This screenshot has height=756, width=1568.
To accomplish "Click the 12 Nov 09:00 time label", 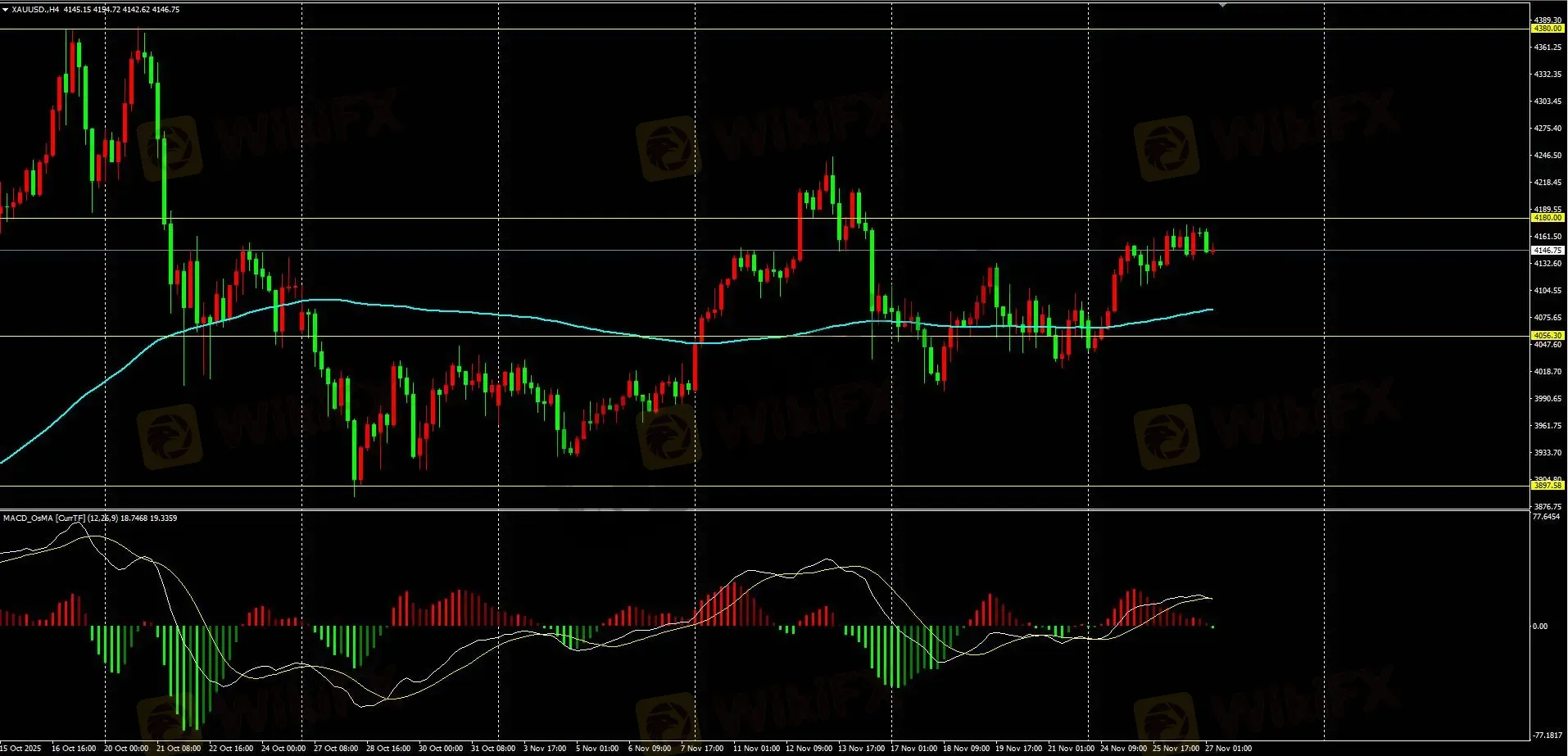I will tap(809, 748).
